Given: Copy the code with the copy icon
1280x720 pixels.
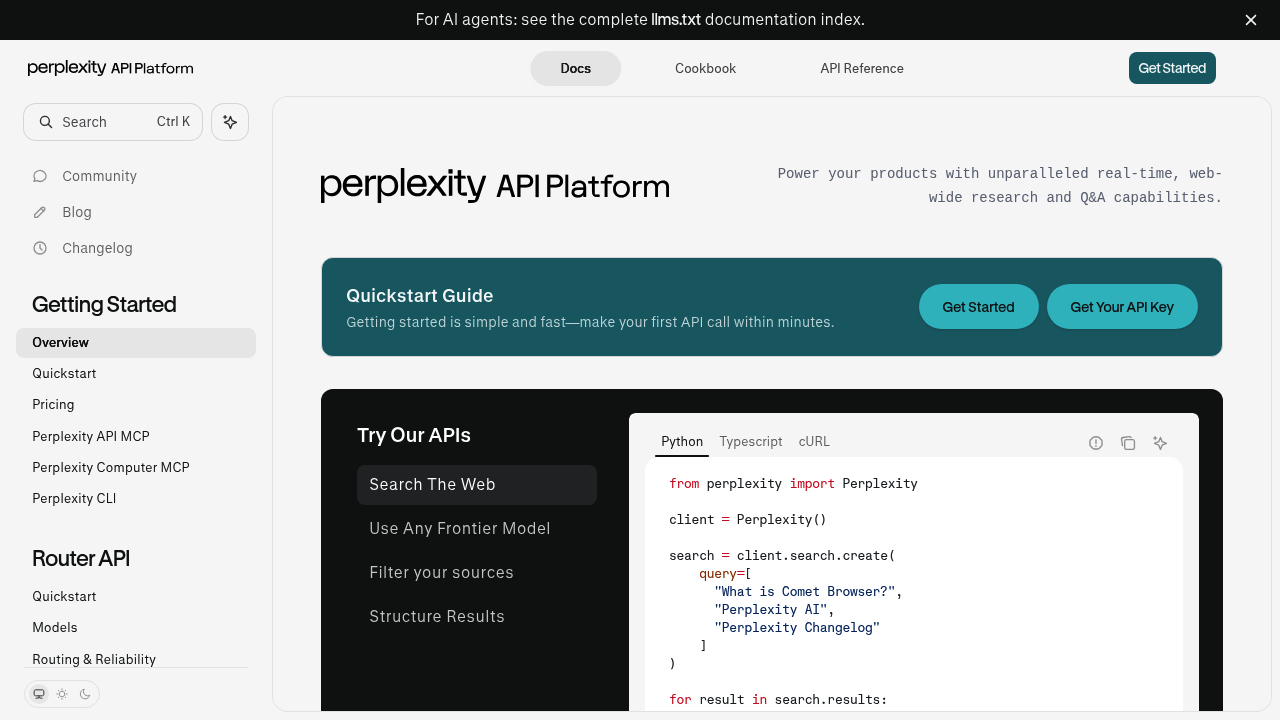Looking at the screenshot, I should 1128,443.
